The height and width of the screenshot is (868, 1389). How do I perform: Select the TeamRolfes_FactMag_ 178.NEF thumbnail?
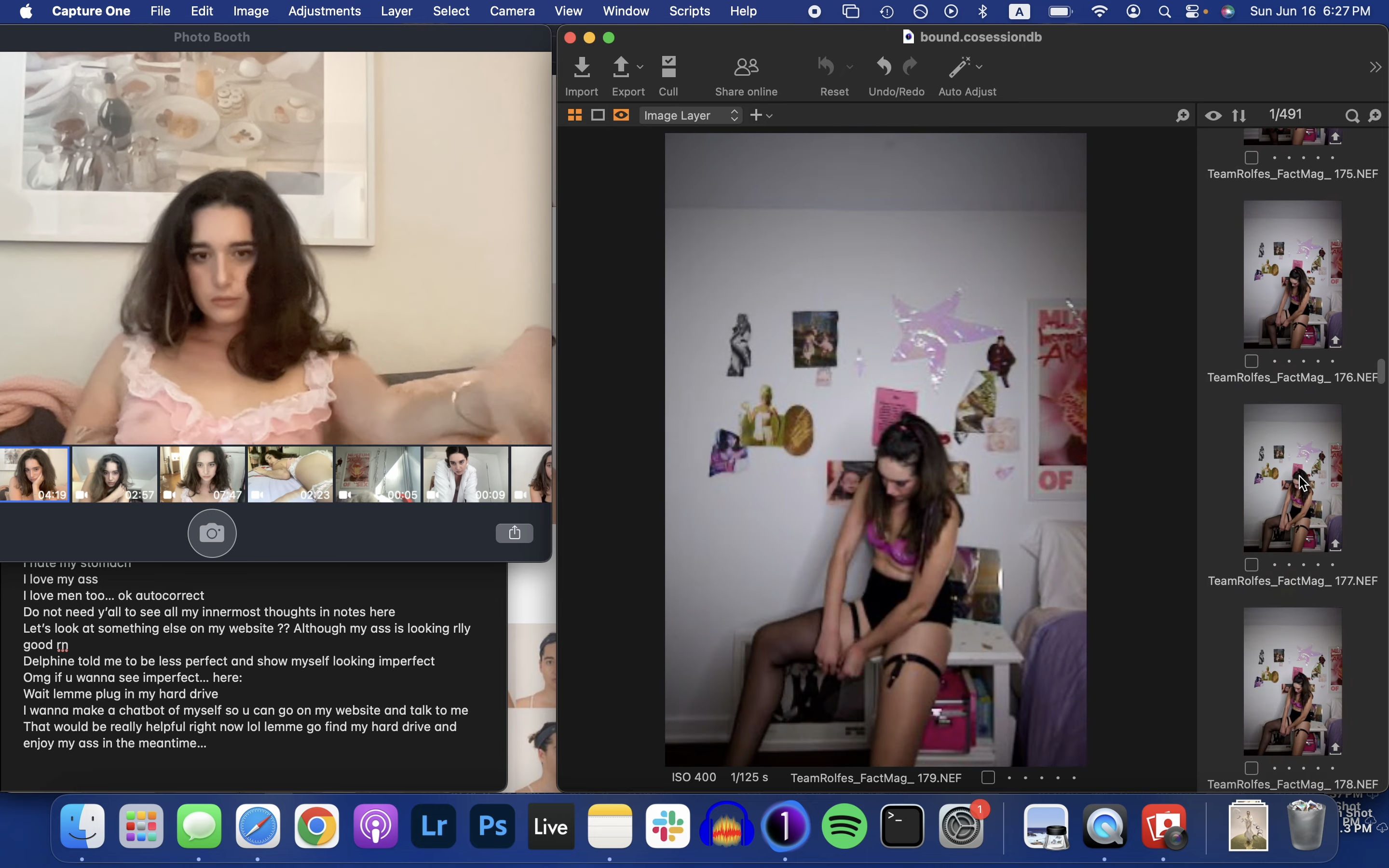pyautogui.click(x=1293, y=681)
